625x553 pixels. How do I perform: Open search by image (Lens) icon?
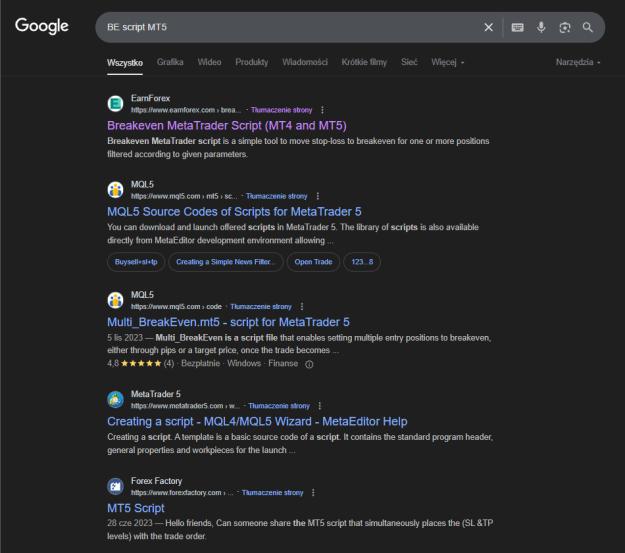(564, 27)
